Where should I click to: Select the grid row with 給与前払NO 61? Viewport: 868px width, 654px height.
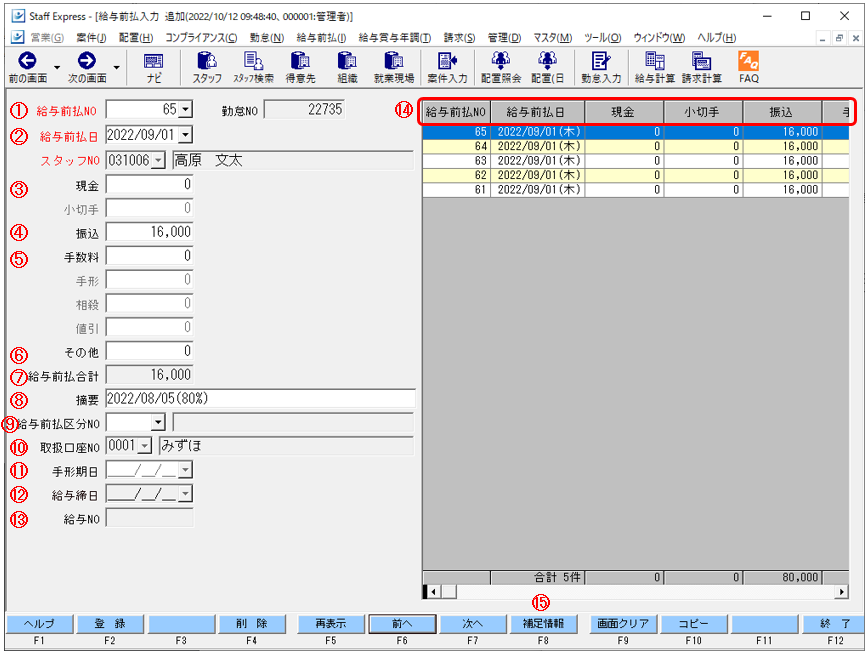click(636, 189)
